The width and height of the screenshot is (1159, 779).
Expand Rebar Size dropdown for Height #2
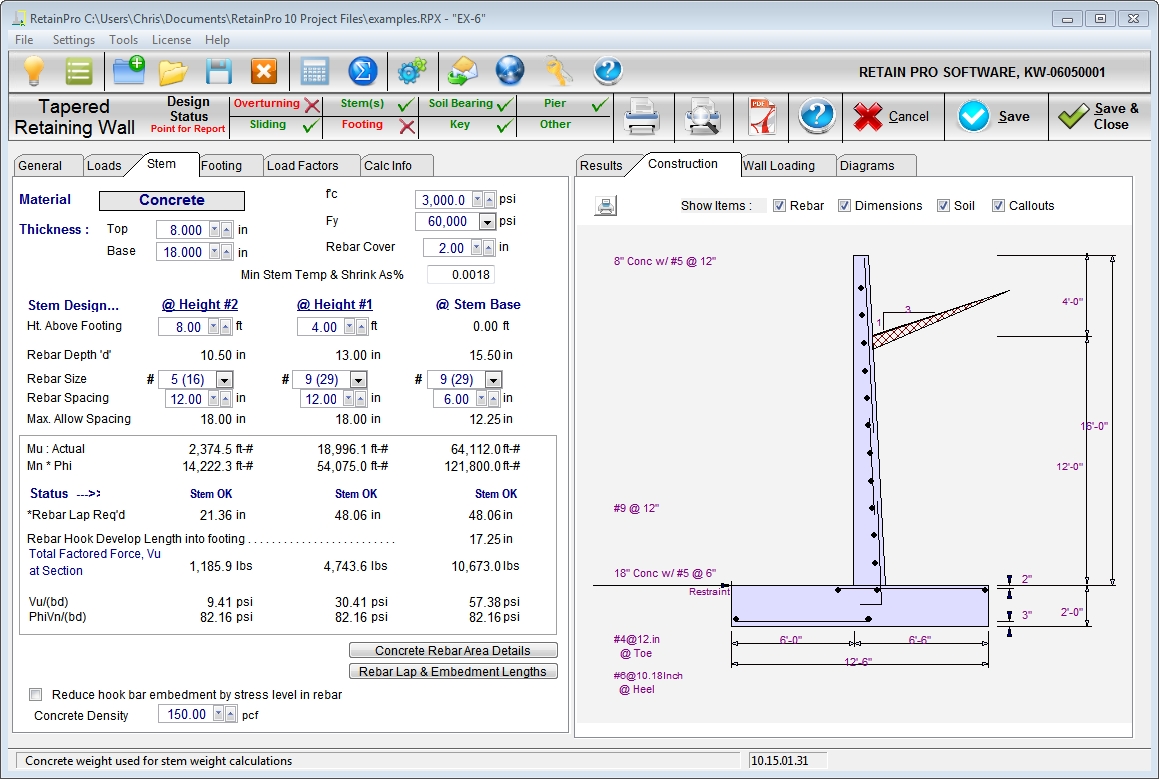(x=225, y=380)
